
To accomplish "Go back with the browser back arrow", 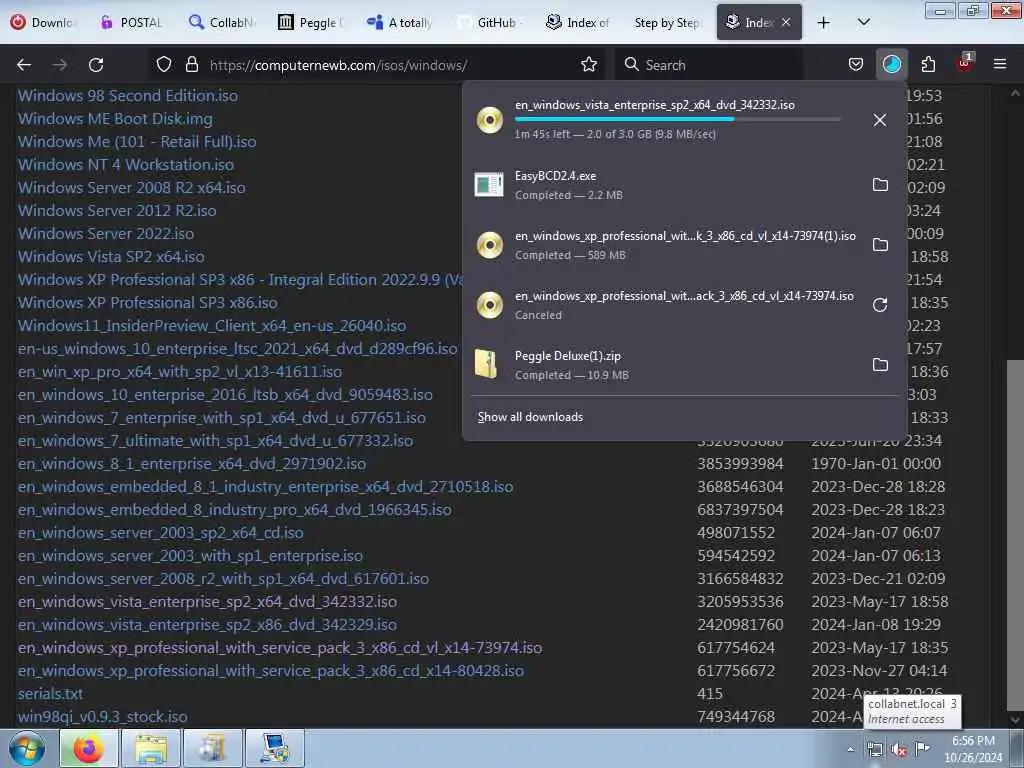I will pyautogui.click(x=24, y=65).
